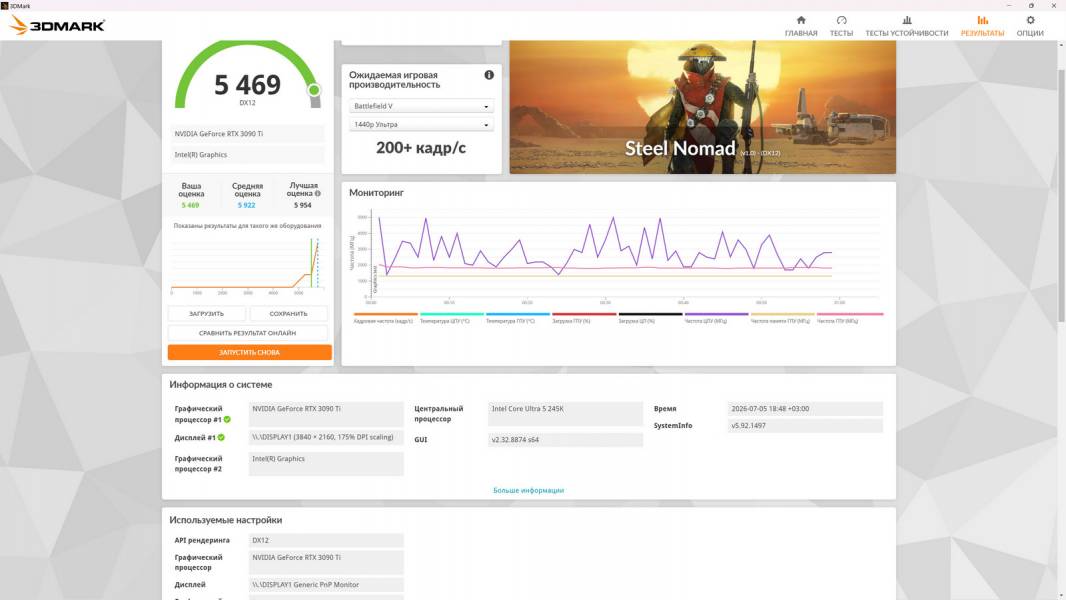Open the Опции gear icon
Image resolution: width=1066 pixels, height=600 pixels.
coord(1030,20)
